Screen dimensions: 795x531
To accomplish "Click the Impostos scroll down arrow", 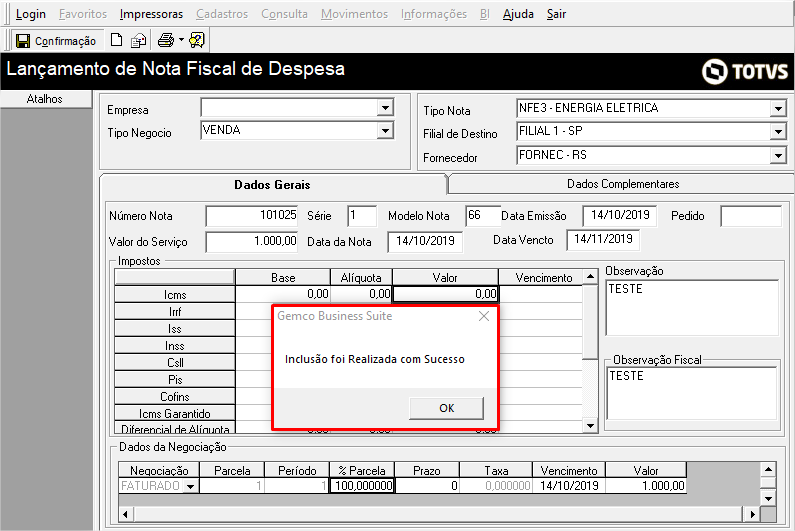I will tap(590, 426).
